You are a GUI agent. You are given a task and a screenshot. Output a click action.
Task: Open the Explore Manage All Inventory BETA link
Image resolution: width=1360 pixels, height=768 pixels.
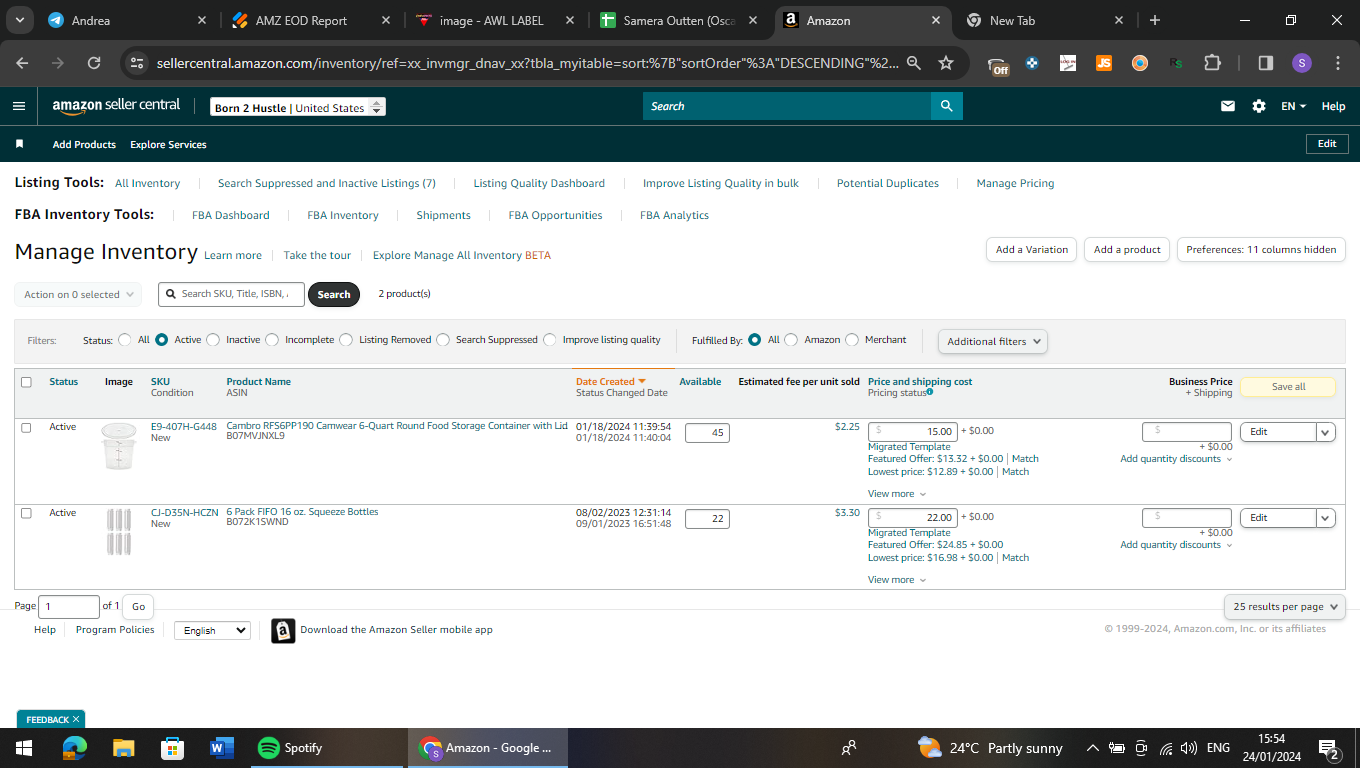[x=462, y=255]
